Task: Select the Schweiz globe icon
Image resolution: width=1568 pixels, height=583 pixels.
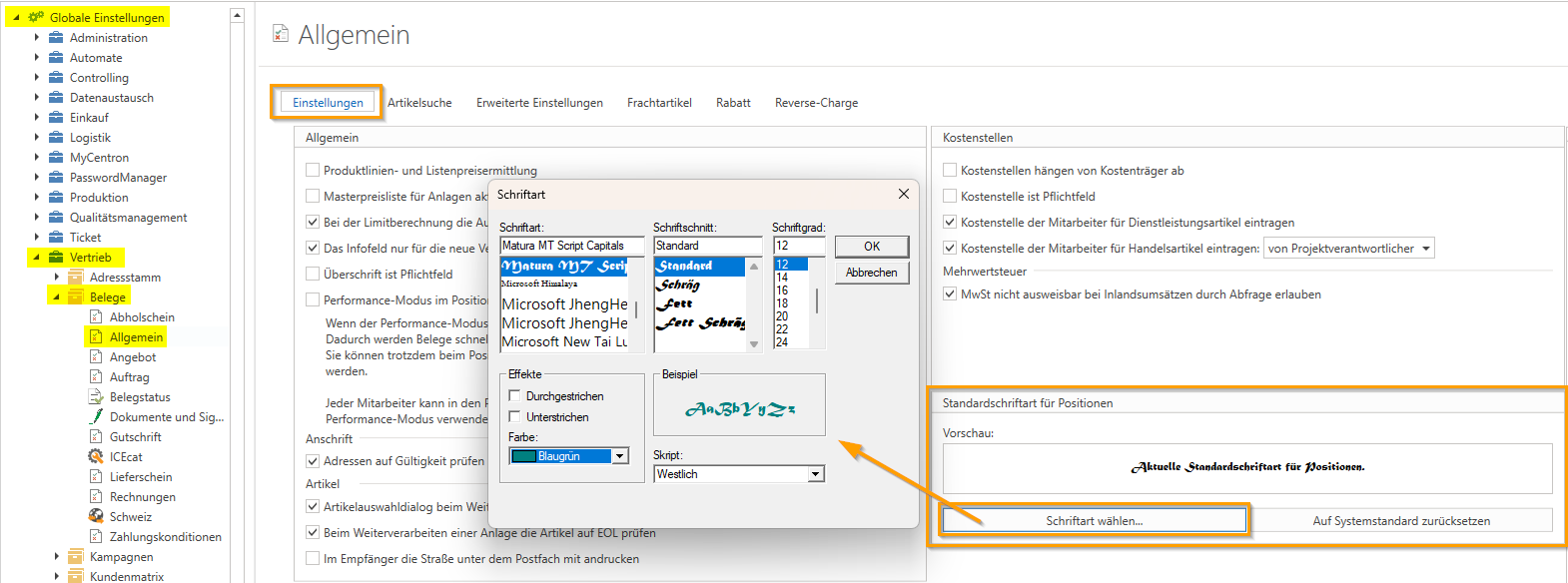Action: click(x=96, y=516)
